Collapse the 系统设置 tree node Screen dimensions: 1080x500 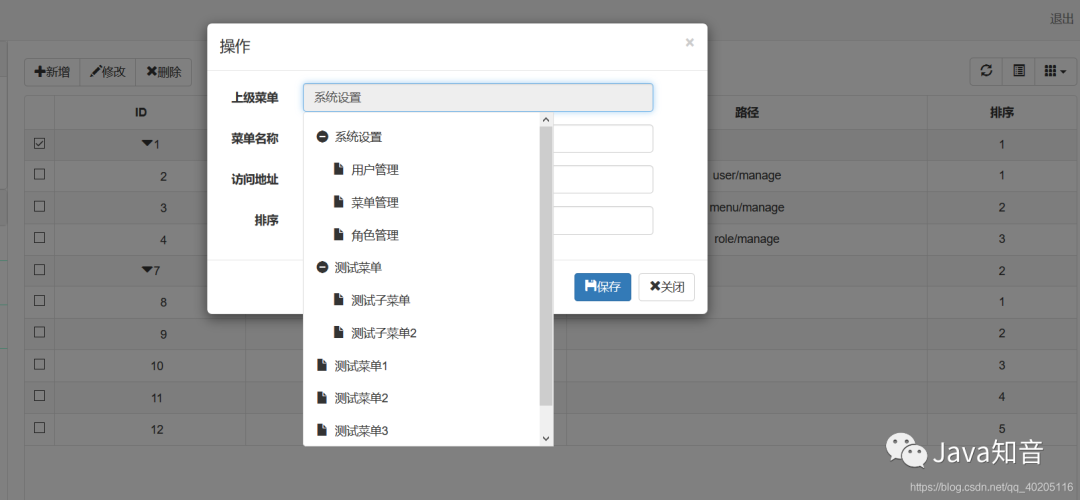click(x=322, y=137)
